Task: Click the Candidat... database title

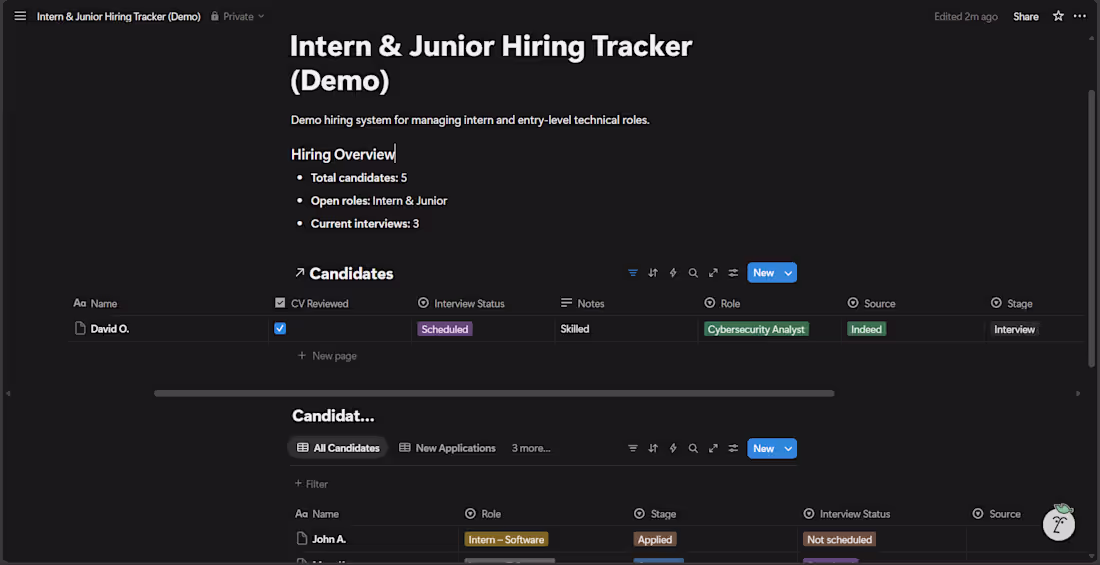Action: (x=333, y=416)
